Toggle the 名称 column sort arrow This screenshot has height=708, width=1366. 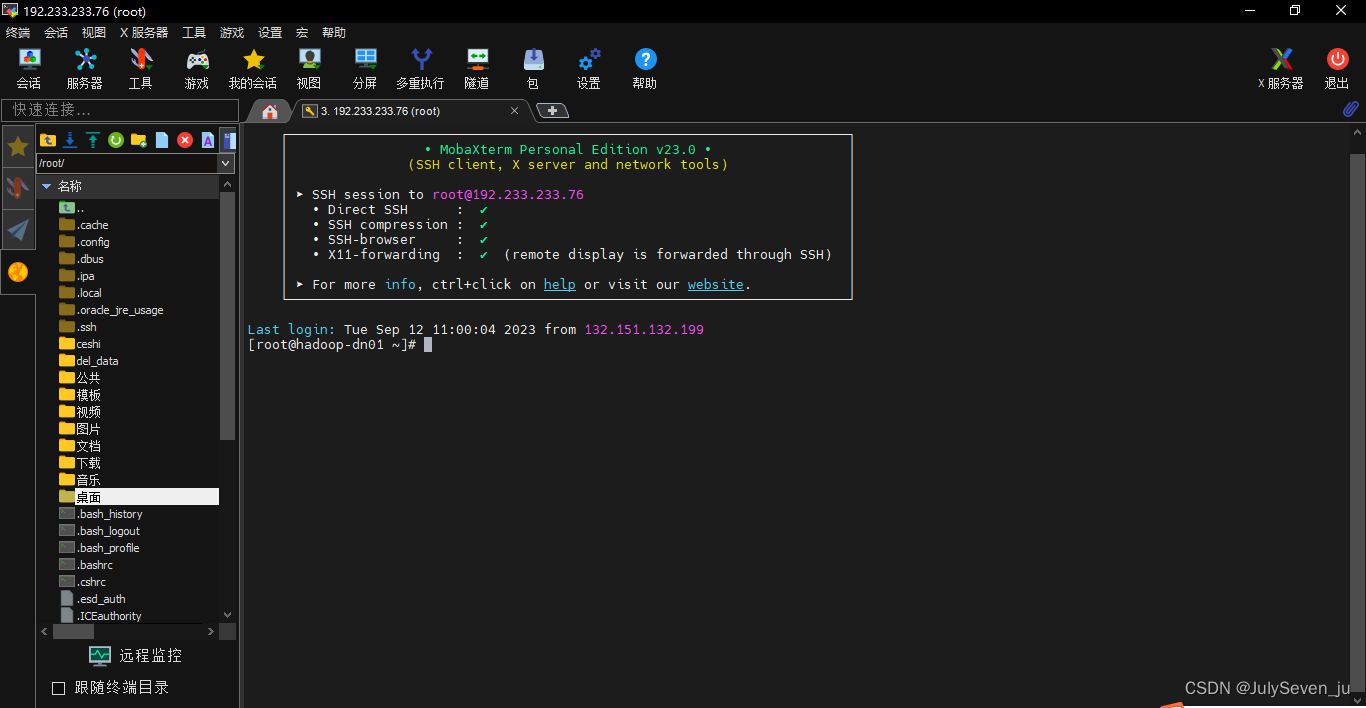[x=46, y=186]
